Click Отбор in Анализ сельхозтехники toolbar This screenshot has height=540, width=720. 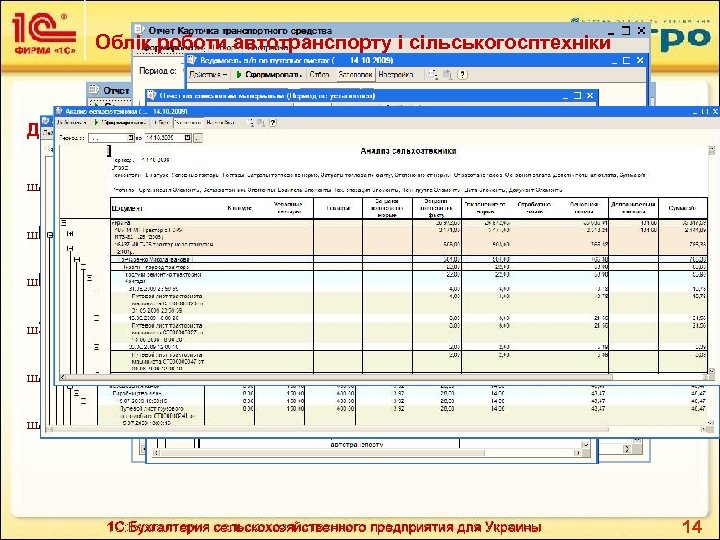pyautogui.click(x=162, y=123)
